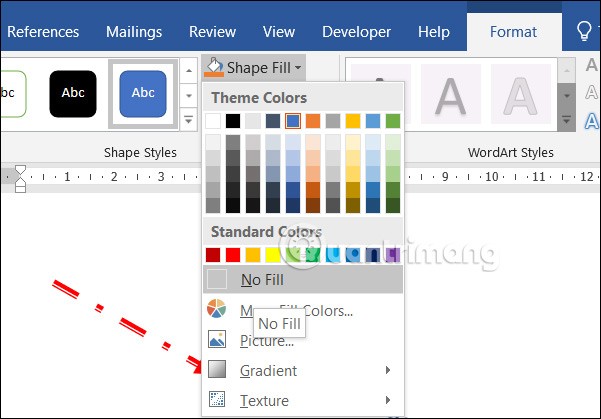This screenshot has width=601, height=419.
Task: Click the Gradient fill icon
Action: [x=217, y=370]
